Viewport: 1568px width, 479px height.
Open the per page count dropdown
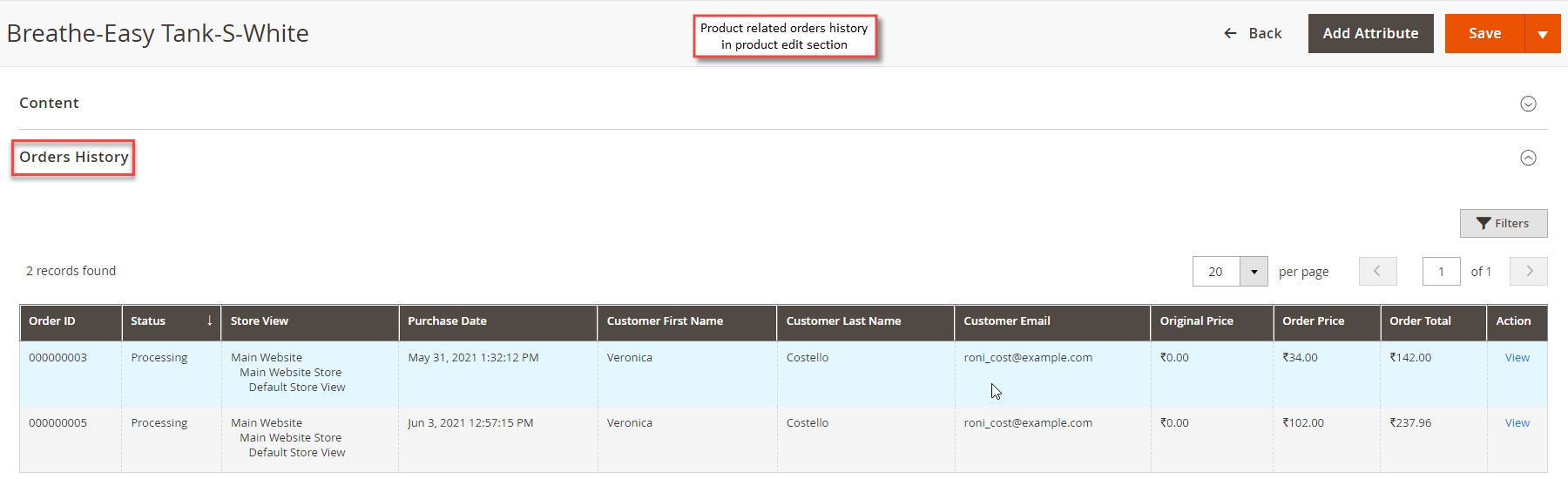(x=1254, y=272)
